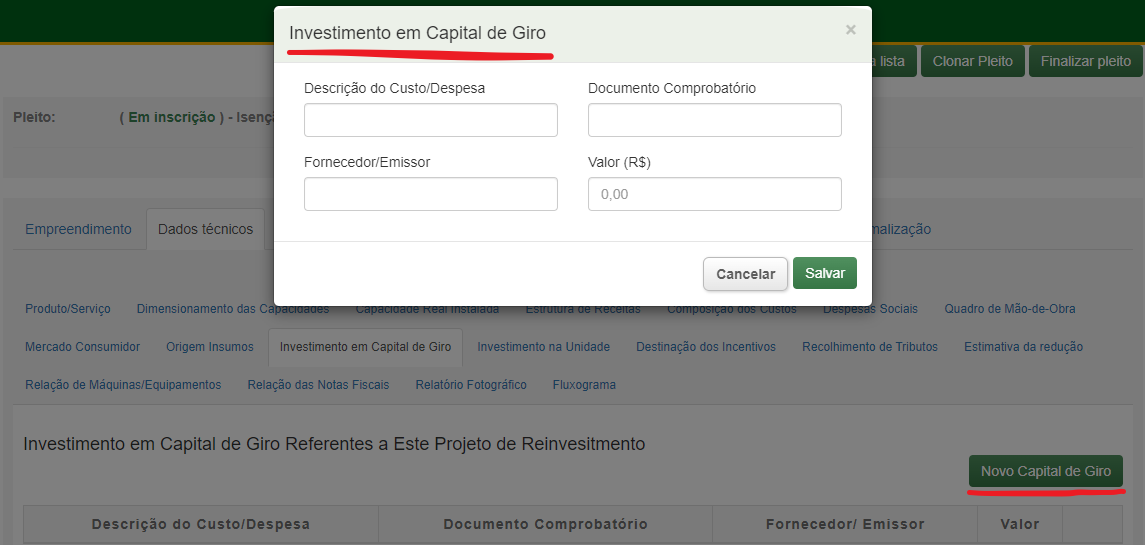Select the Origem Insumos sub-tab
Screen dimensions: 1145x545
click(x=210, y=346)
